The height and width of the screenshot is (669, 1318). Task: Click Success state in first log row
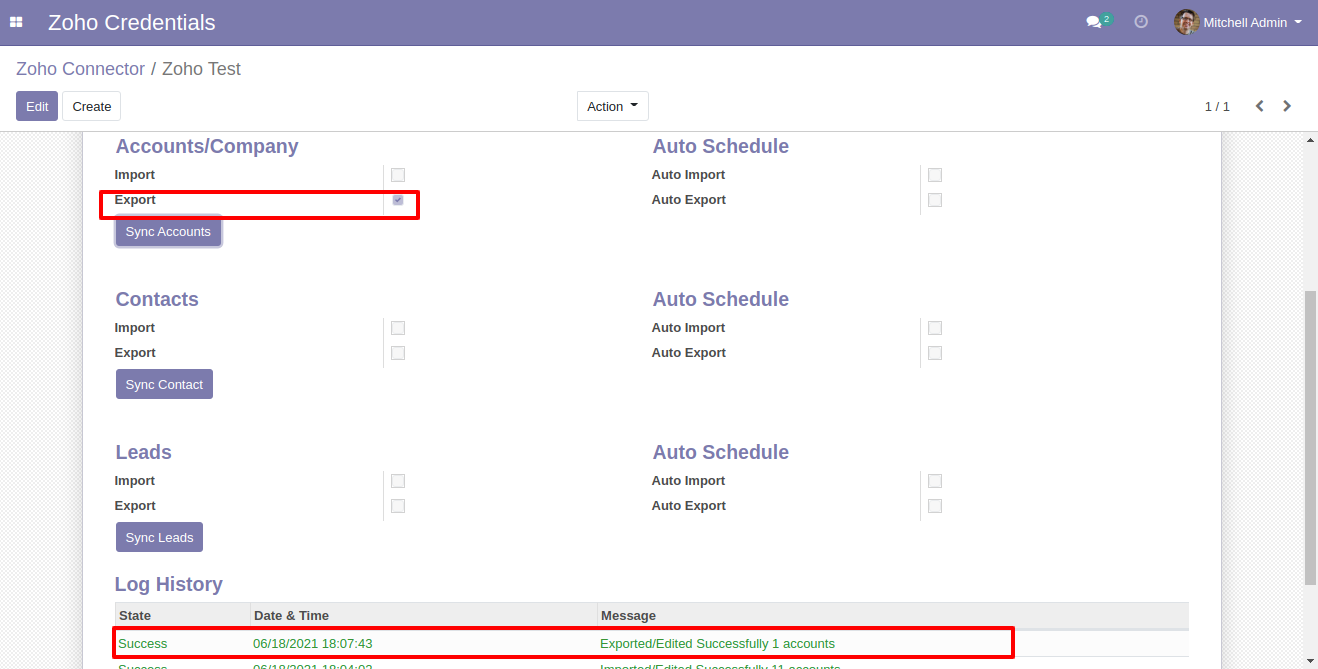143,643
